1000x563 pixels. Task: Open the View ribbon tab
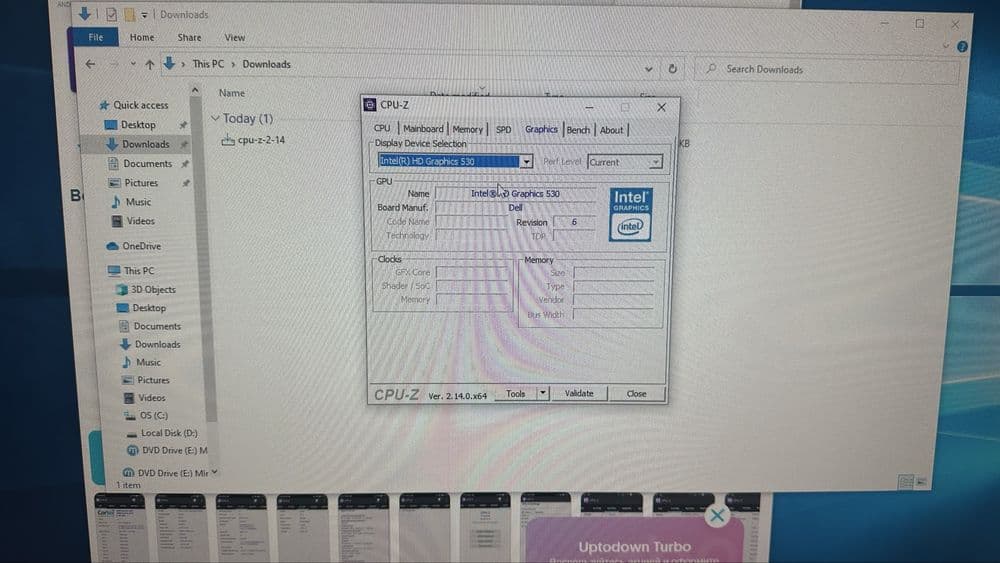tap(235, 38)
